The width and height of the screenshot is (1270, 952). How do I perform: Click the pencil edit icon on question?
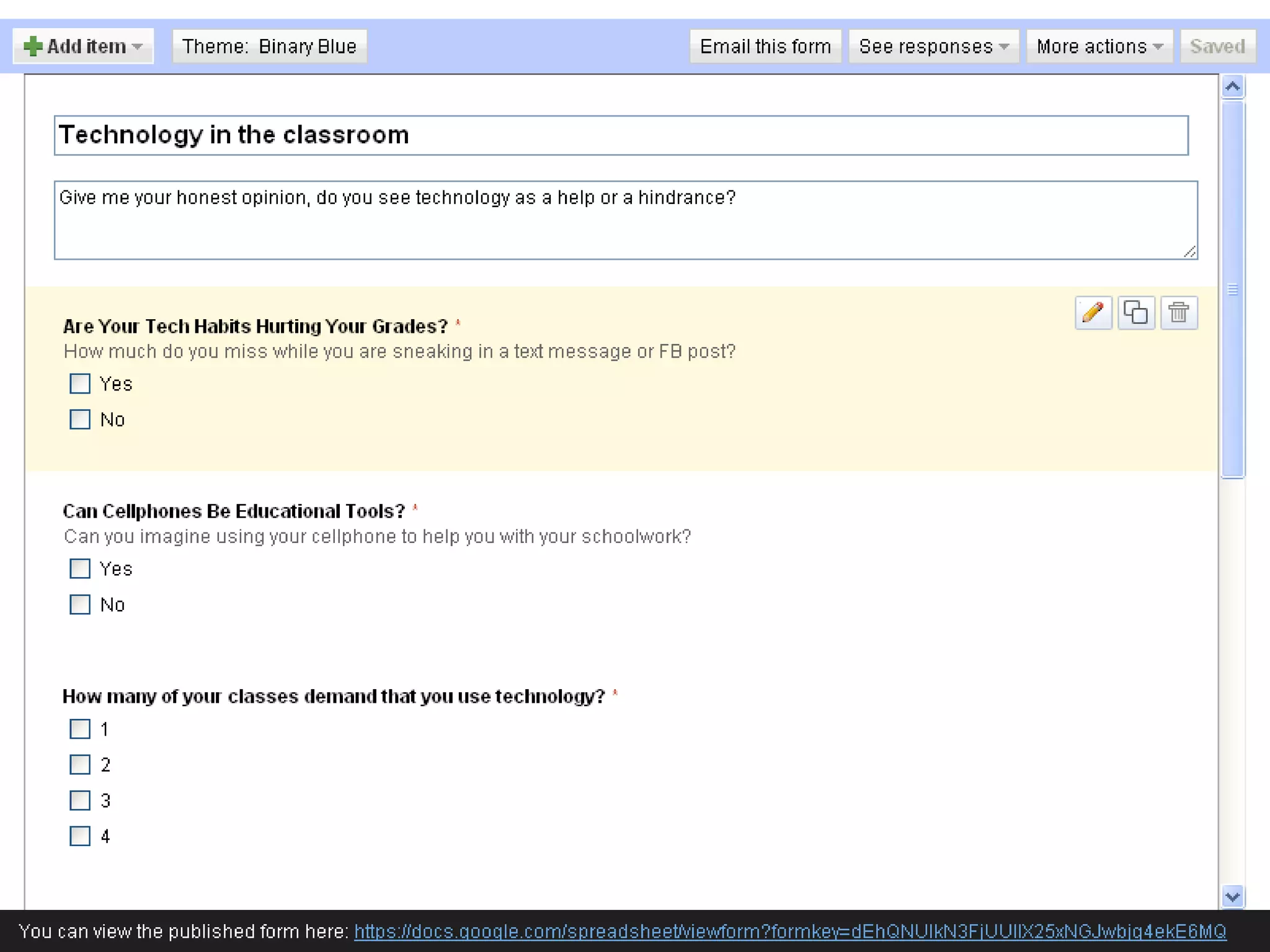[x=1093, y=312]
